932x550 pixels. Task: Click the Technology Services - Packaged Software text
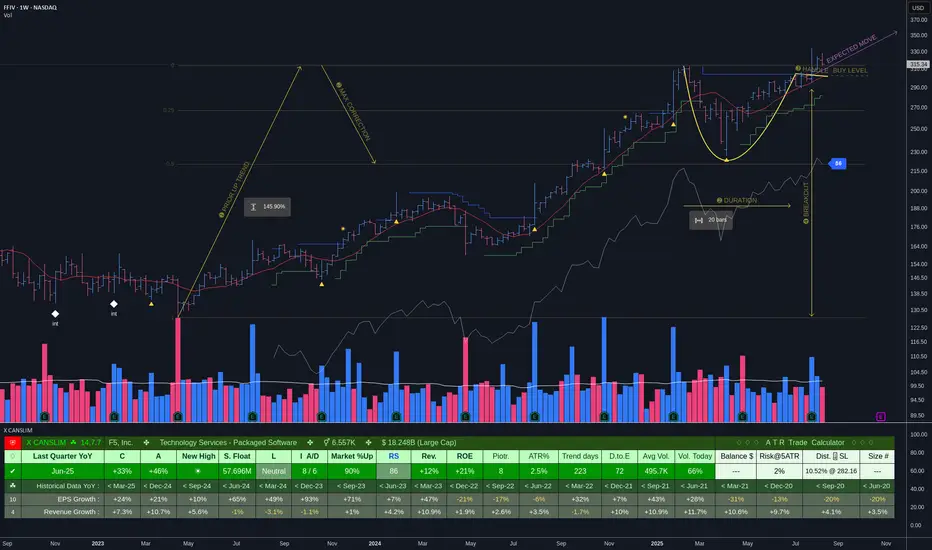pos(228,443)
